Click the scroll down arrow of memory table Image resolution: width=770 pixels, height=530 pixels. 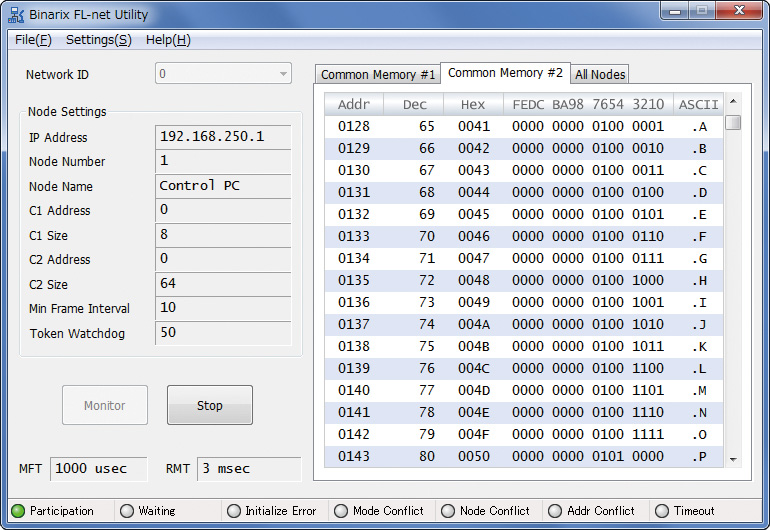pyautogui.click(x=733, y=460)
